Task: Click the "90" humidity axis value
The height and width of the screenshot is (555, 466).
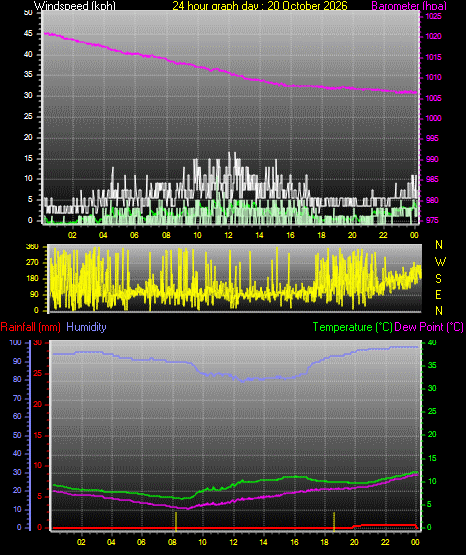Action: pyautogui.click(x=17, y=361)
